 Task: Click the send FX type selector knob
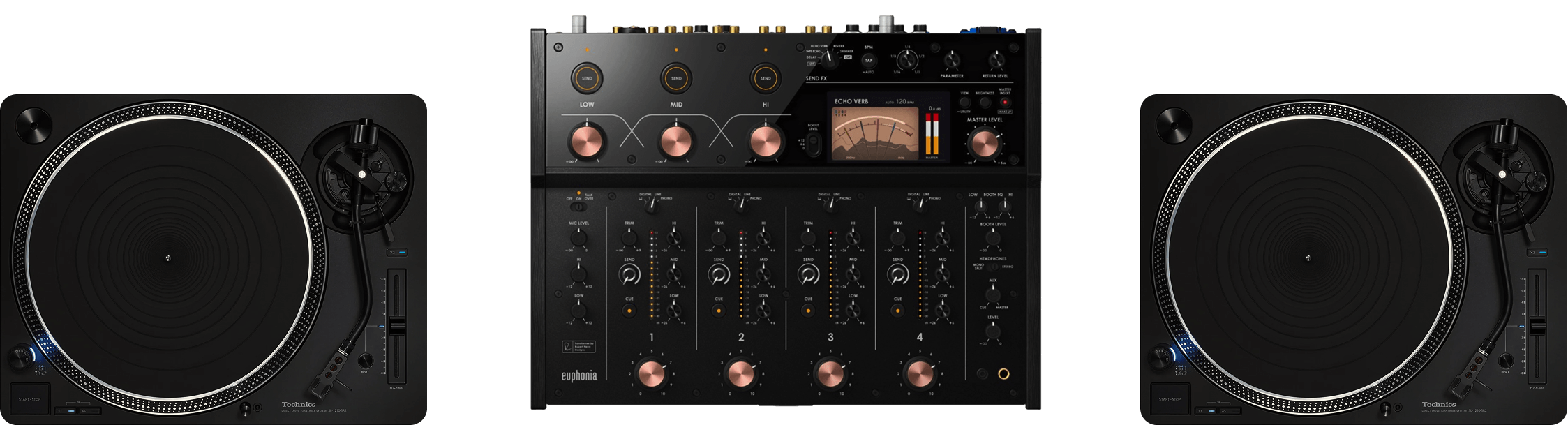[830, 58]
